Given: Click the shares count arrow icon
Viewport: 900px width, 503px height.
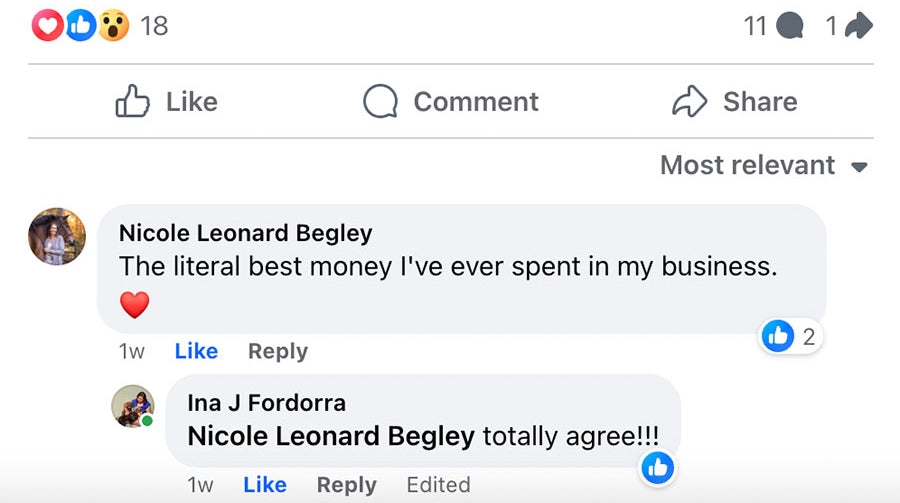Looking at the screenshot, I should tap(857, 26).
